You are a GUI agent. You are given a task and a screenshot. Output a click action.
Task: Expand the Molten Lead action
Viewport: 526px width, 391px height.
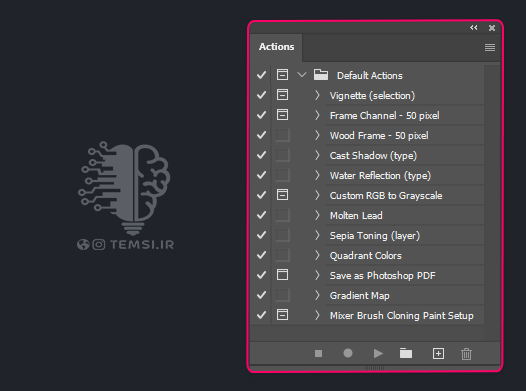pyautogui.click(x=317, y=215)
